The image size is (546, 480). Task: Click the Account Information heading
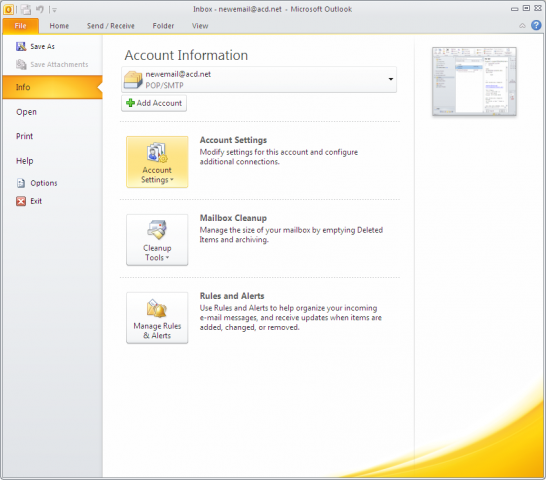coord(186,55)
